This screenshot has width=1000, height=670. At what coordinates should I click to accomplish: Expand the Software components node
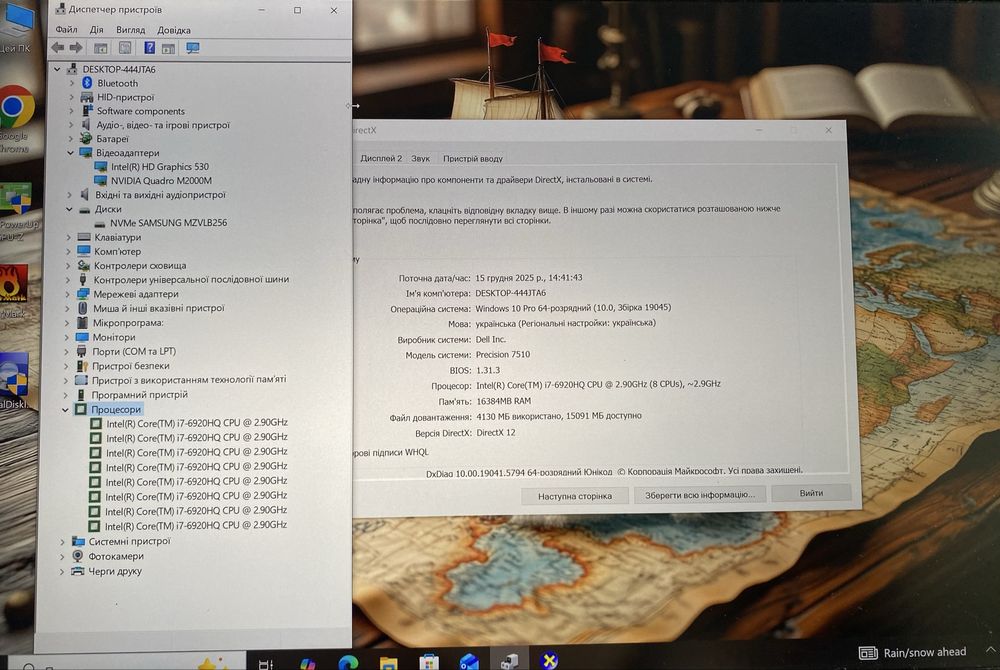pos(71,111)
